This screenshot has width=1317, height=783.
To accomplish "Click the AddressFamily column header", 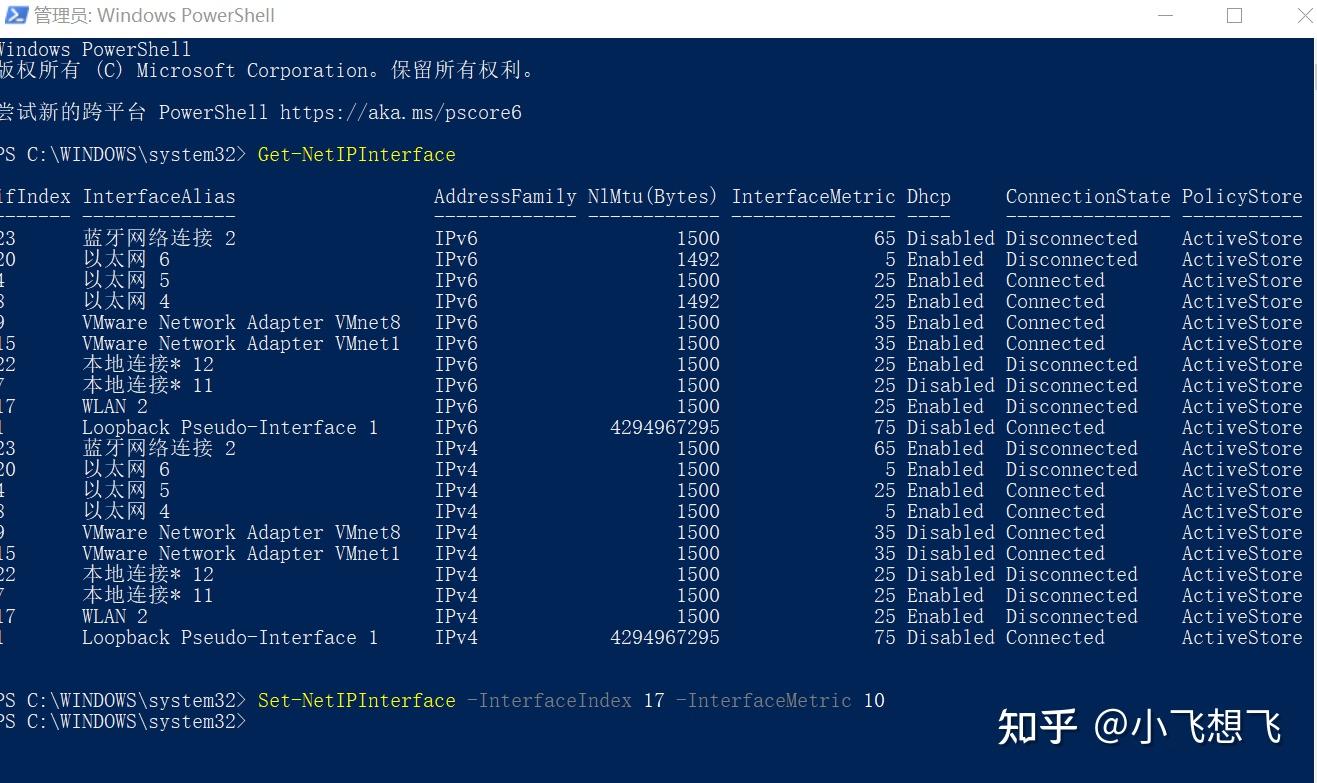I will (x=505, y=196).
